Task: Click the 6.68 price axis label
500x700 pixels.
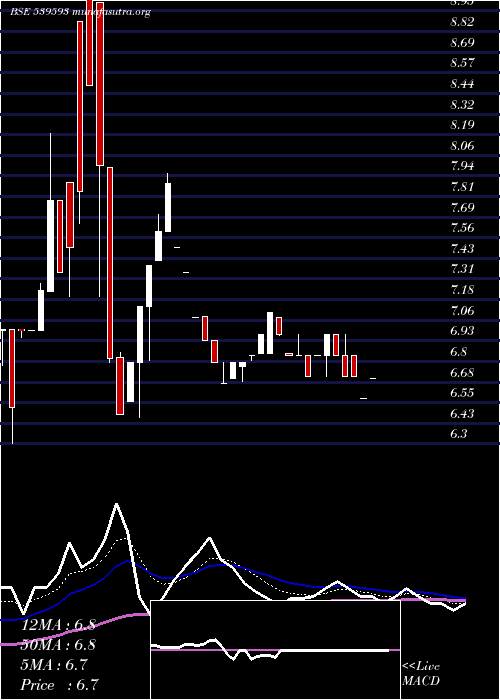Action: tap(462, 372)
